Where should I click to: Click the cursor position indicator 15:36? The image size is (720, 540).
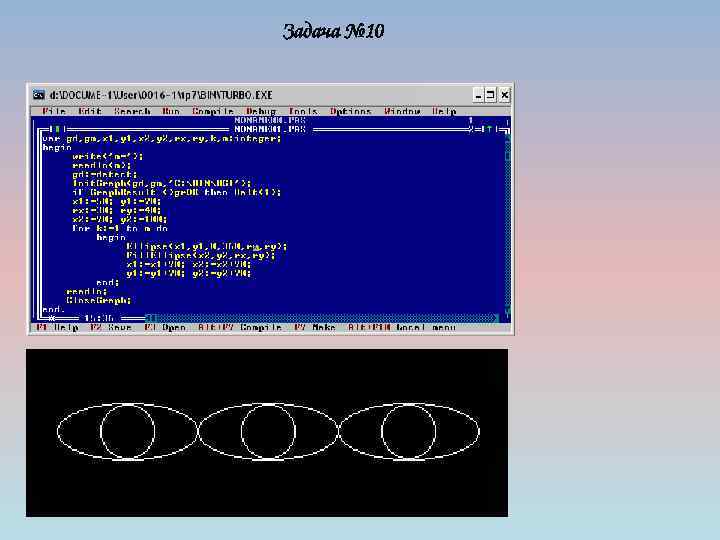99,318
